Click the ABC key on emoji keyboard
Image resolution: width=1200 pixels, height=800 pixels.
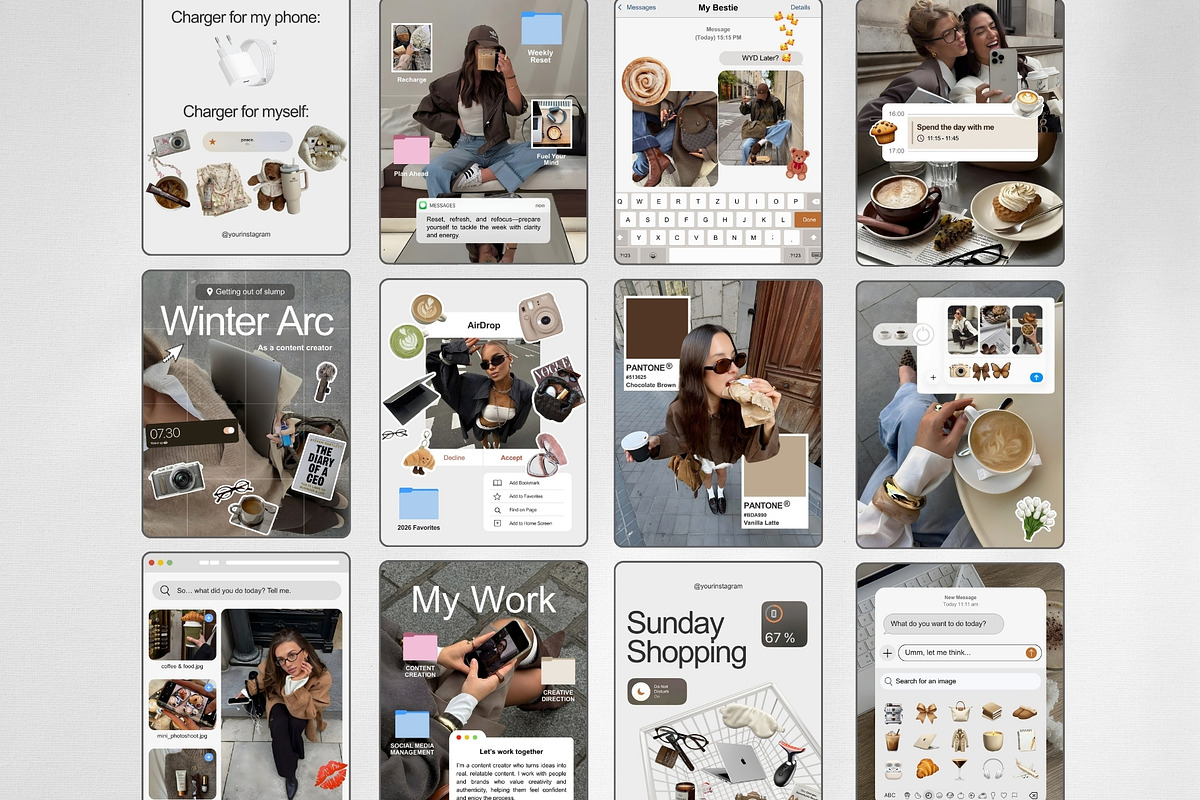click(x=890, y=795)
